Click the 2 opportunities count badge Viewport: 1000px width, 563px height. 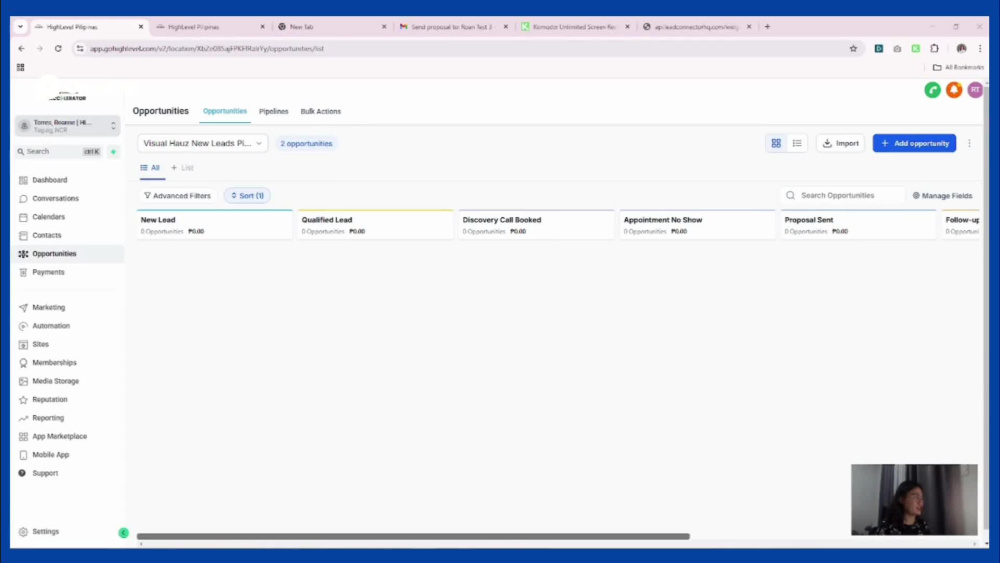tap(306, 143)
